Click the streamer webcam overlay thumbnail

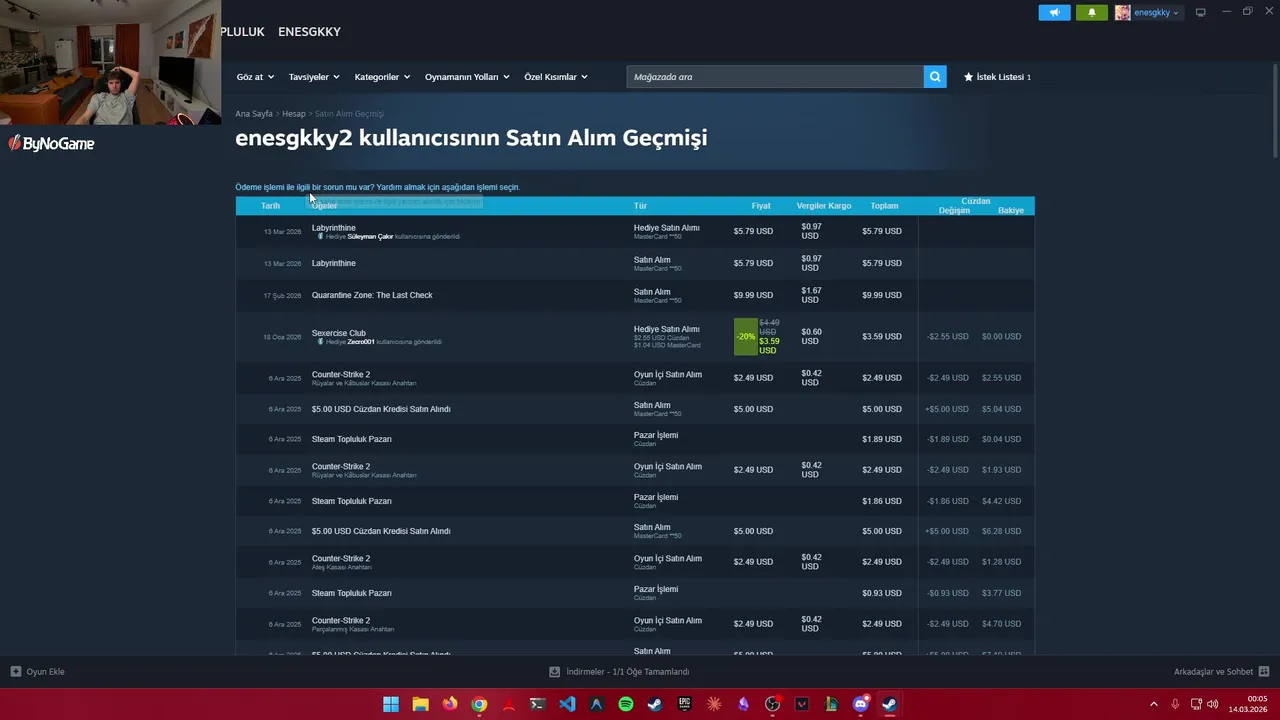coord(110,62)
